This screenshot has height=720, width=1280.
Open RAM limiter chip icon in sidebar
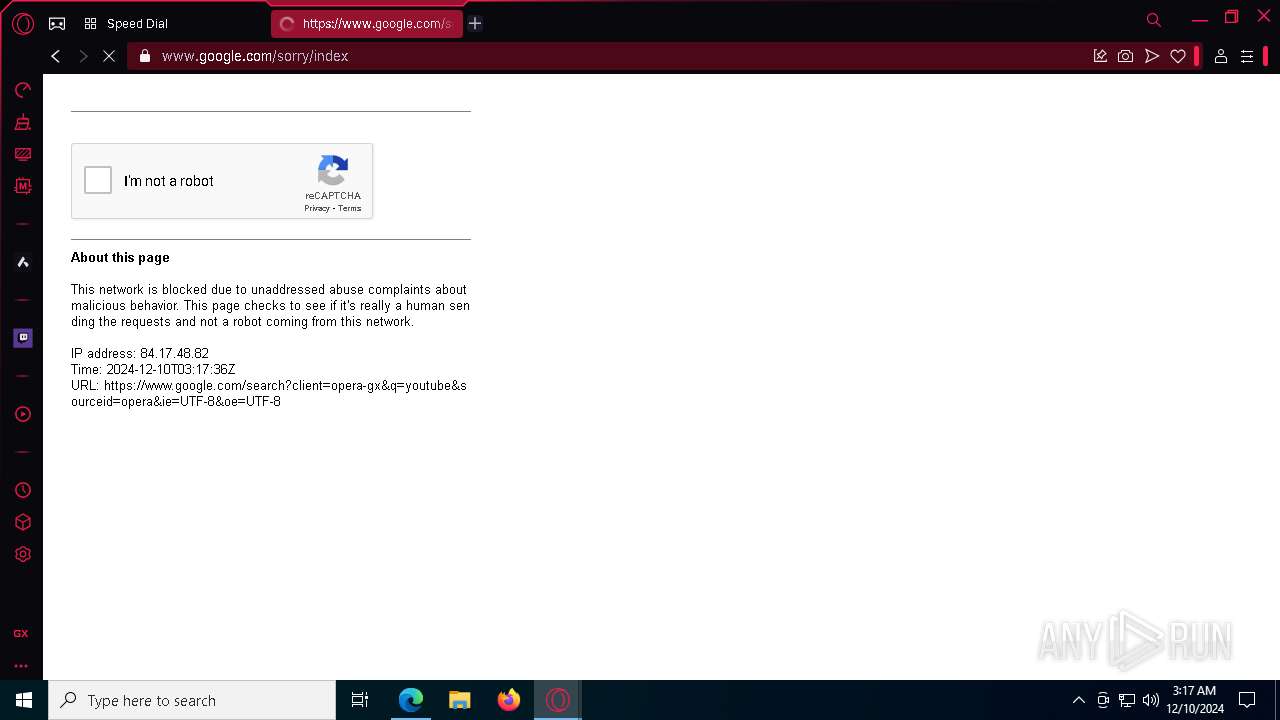[x=22, y=186]
